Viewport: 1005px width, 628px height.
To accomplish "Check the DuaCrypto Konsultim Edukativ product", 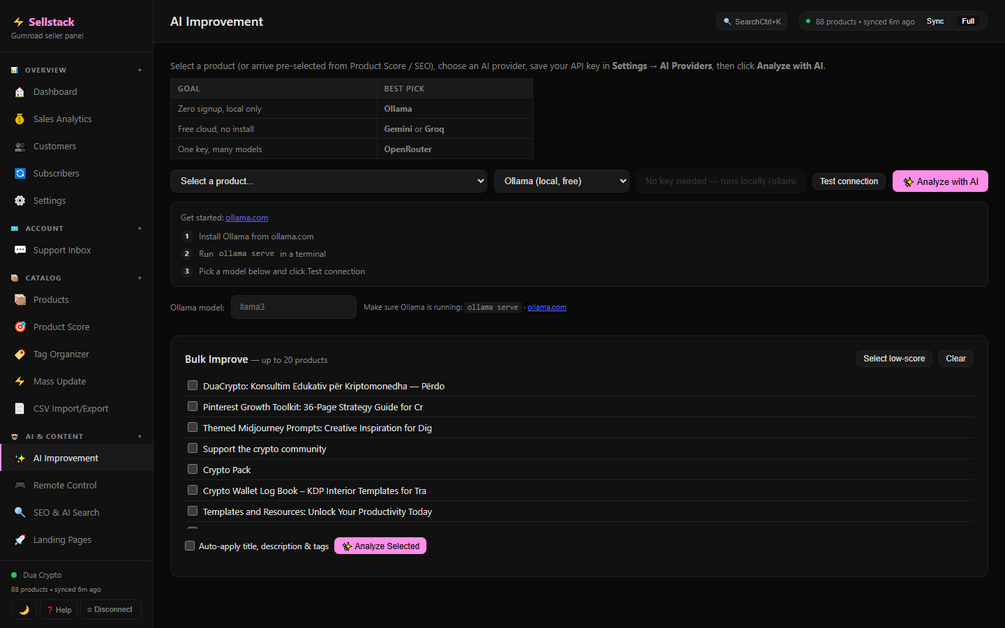I will pyautogui.click(x=192, y=385).
